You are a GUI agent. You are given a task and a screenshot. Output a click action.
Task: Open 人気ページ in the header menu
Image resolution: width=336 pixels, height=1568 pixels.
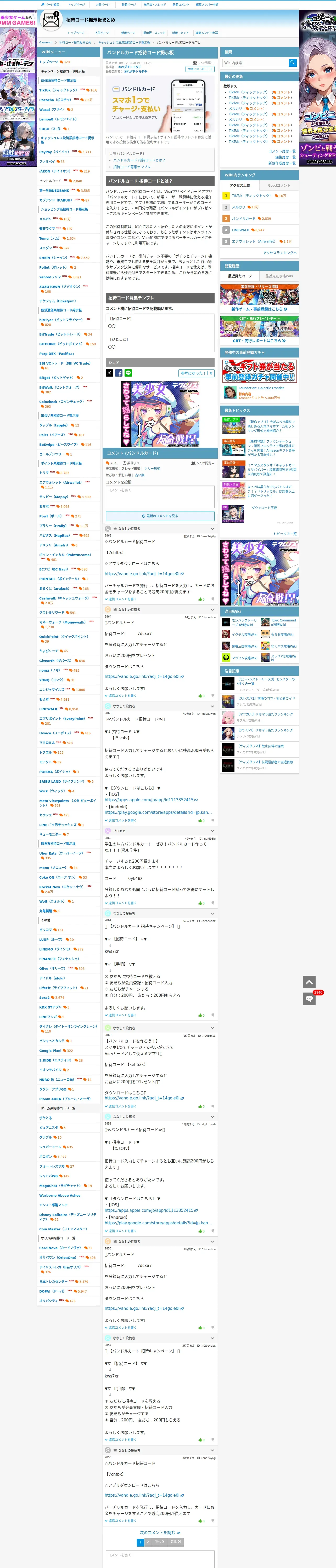(x=102, y=33)
